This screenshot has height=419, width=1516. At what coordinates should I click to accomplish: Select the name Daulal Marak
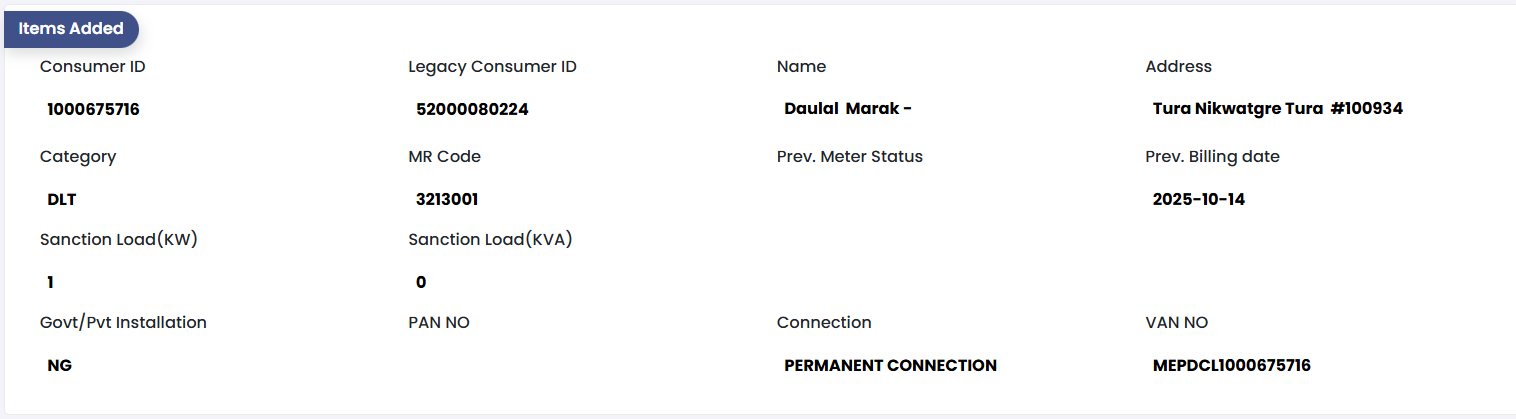pyautogui.click(x=847, y=110)
